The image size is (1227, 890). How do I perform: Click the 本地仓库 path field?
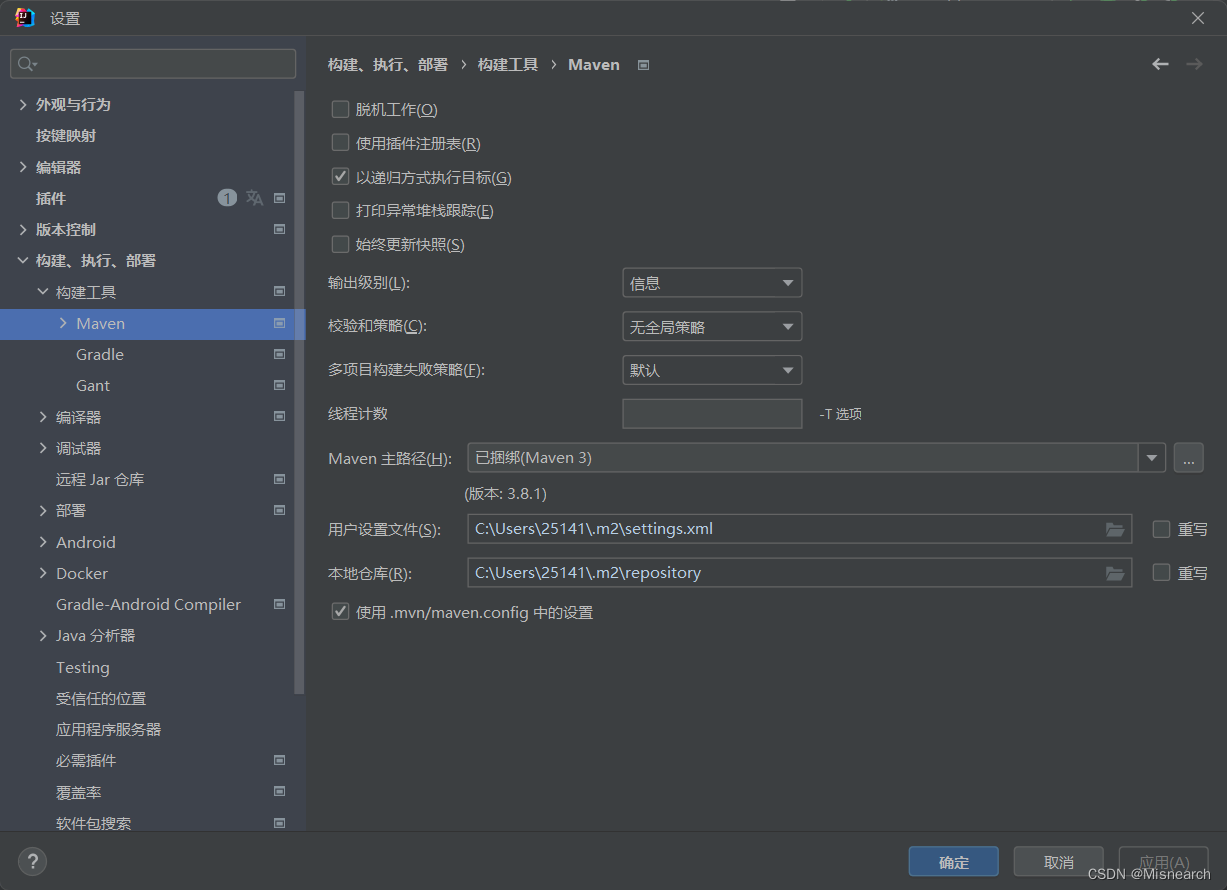click(799, 573)
